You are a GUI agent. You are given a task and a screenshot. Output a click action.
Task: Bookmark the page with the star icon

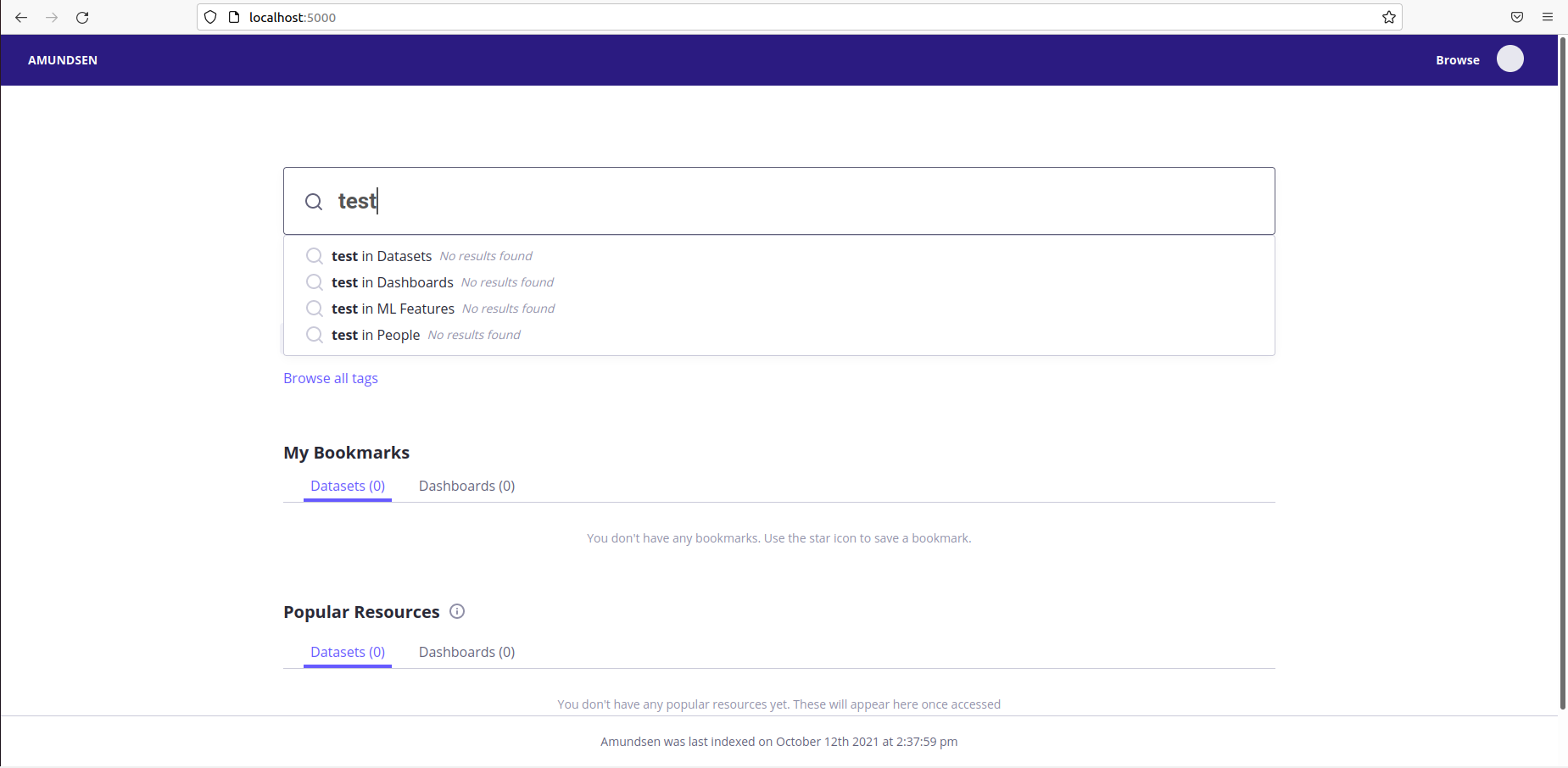(x=1388, y=17)
